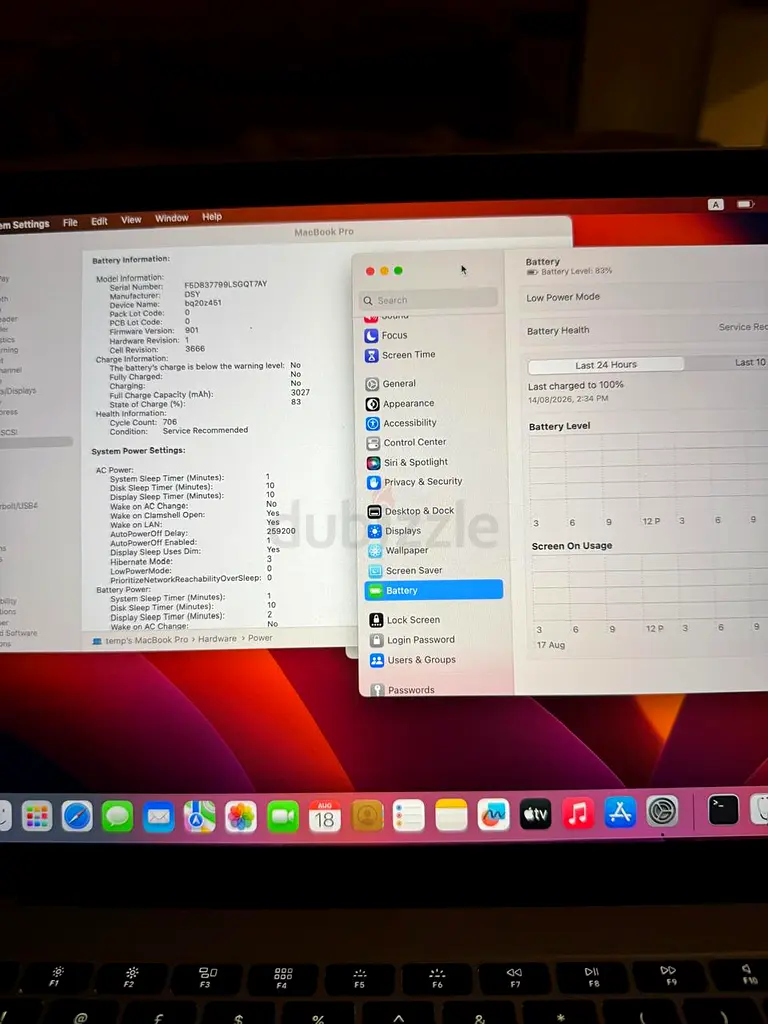This screenshot has width=768, height=1024.
Task: Click Power in System Information path bar
Action: [x=260, y=638]
